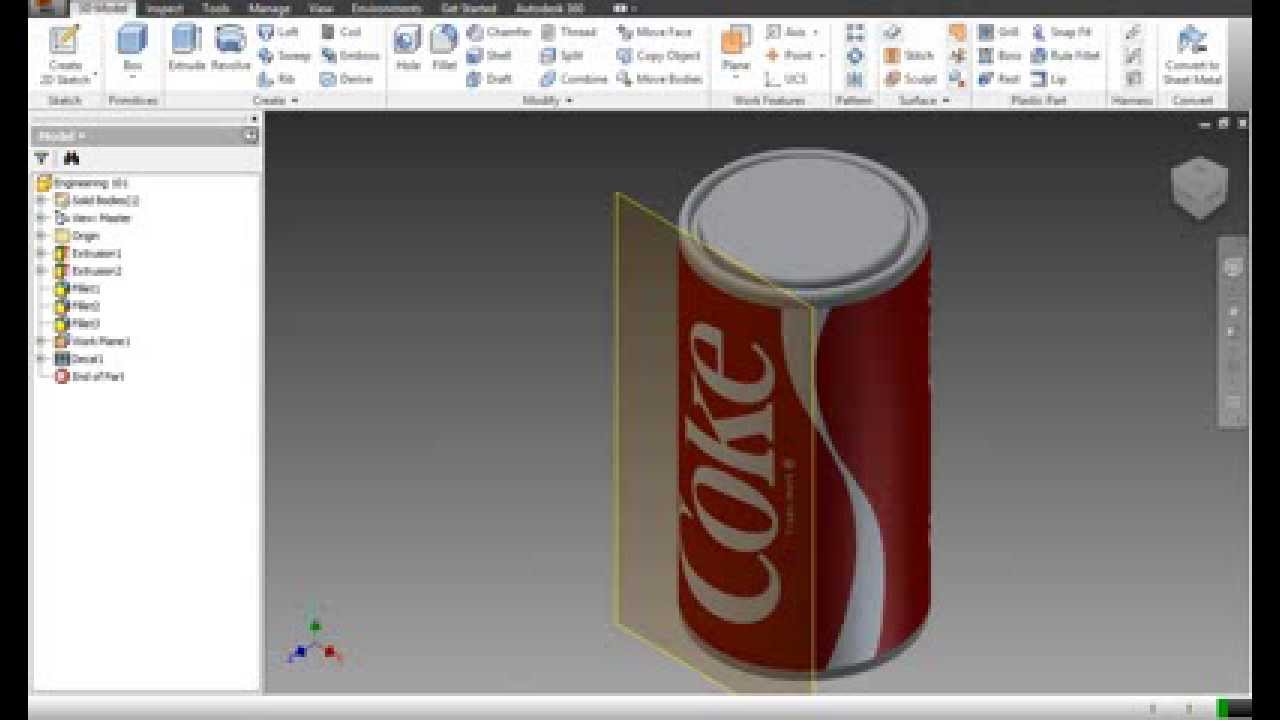The width and height of the screenshot is (1280, 720).
Task: Expand the Solid Bodies node
Action: 41,200
